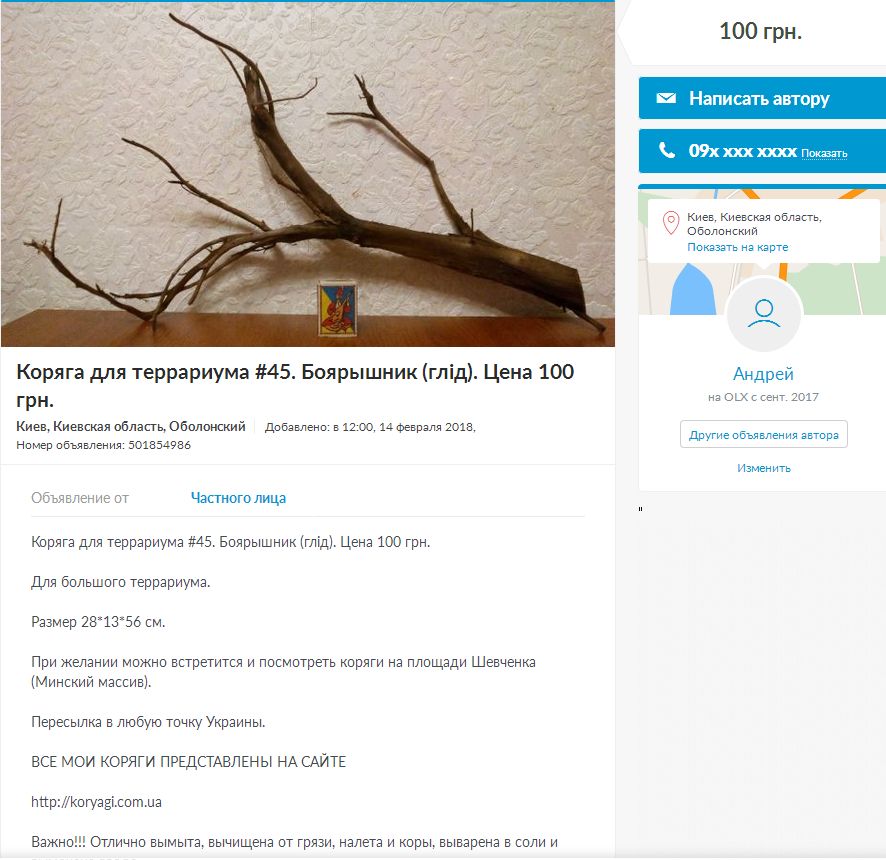The height and width of the screenshot is (860, 886).
Task: Click the Частного лица link
Action: point(238,498)
